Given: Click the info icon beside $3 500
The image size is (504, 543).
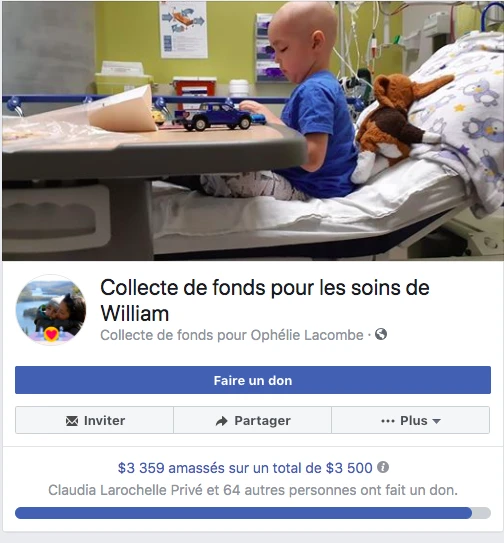Looking at the screenshot, I should (x=383, y=467).
